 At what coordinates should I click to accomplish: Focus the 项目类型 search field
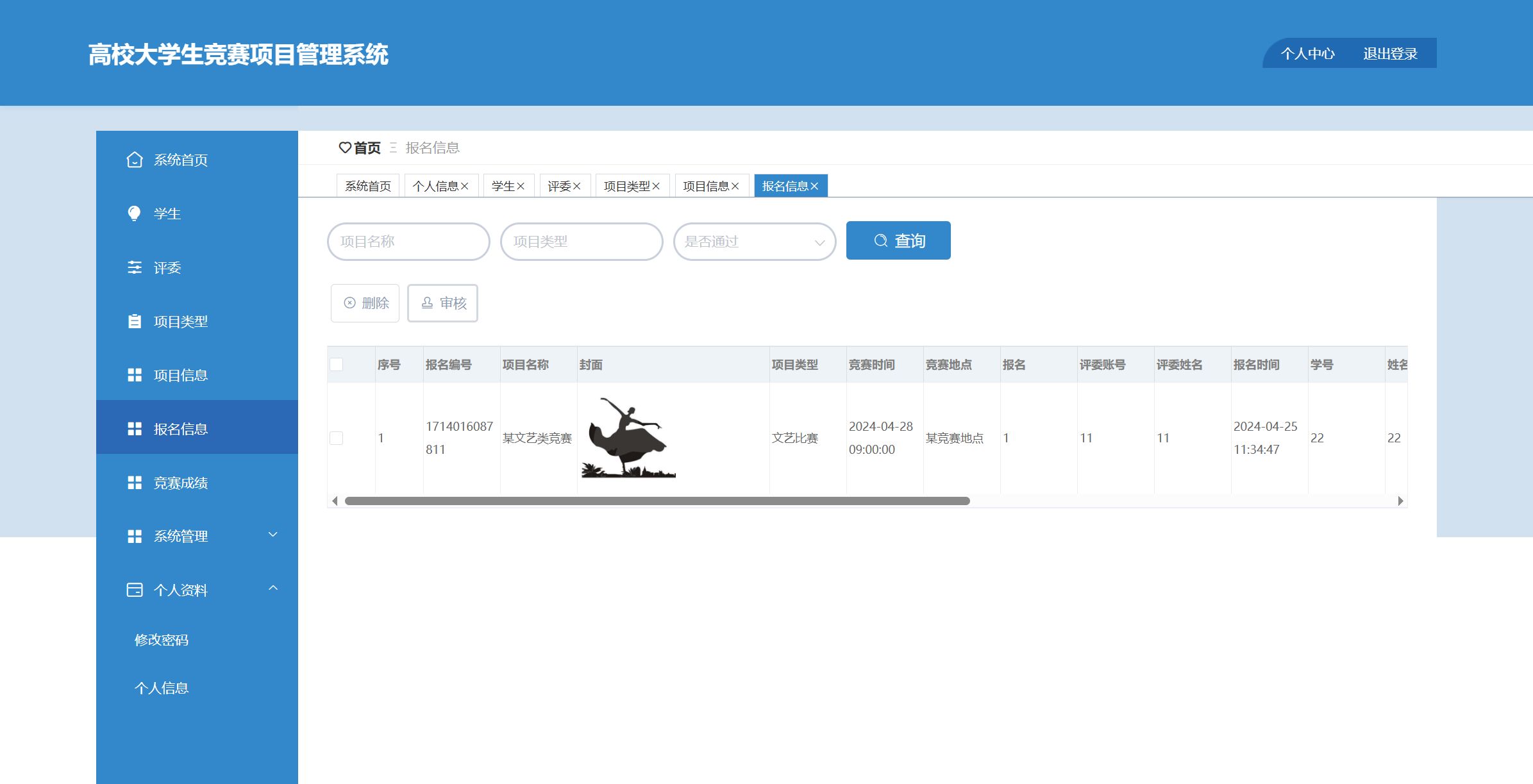582,242
